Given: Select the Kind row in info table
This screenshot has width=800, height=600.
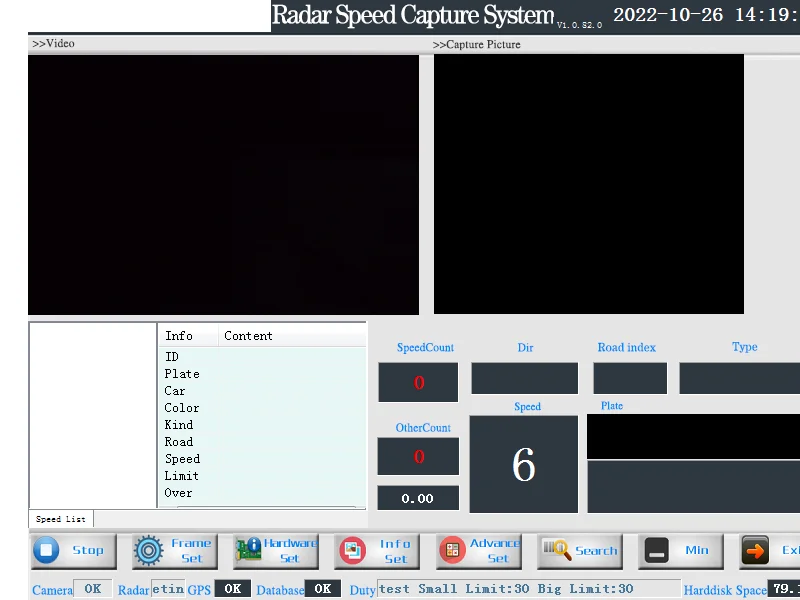Looking at the screenshot, I should pos(262,424).
